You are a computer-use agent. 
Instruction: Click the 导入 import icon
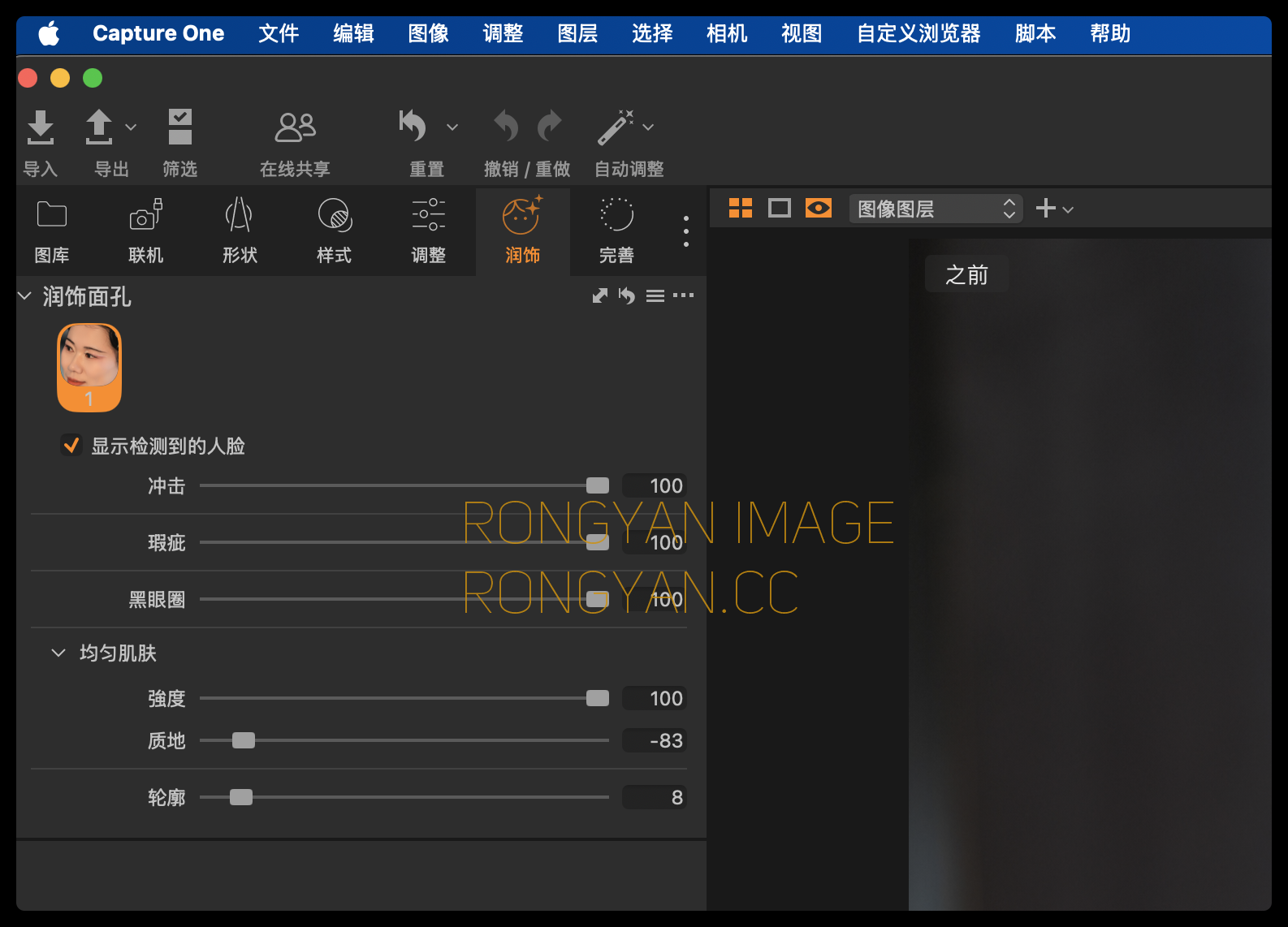(x=41, y=127)
